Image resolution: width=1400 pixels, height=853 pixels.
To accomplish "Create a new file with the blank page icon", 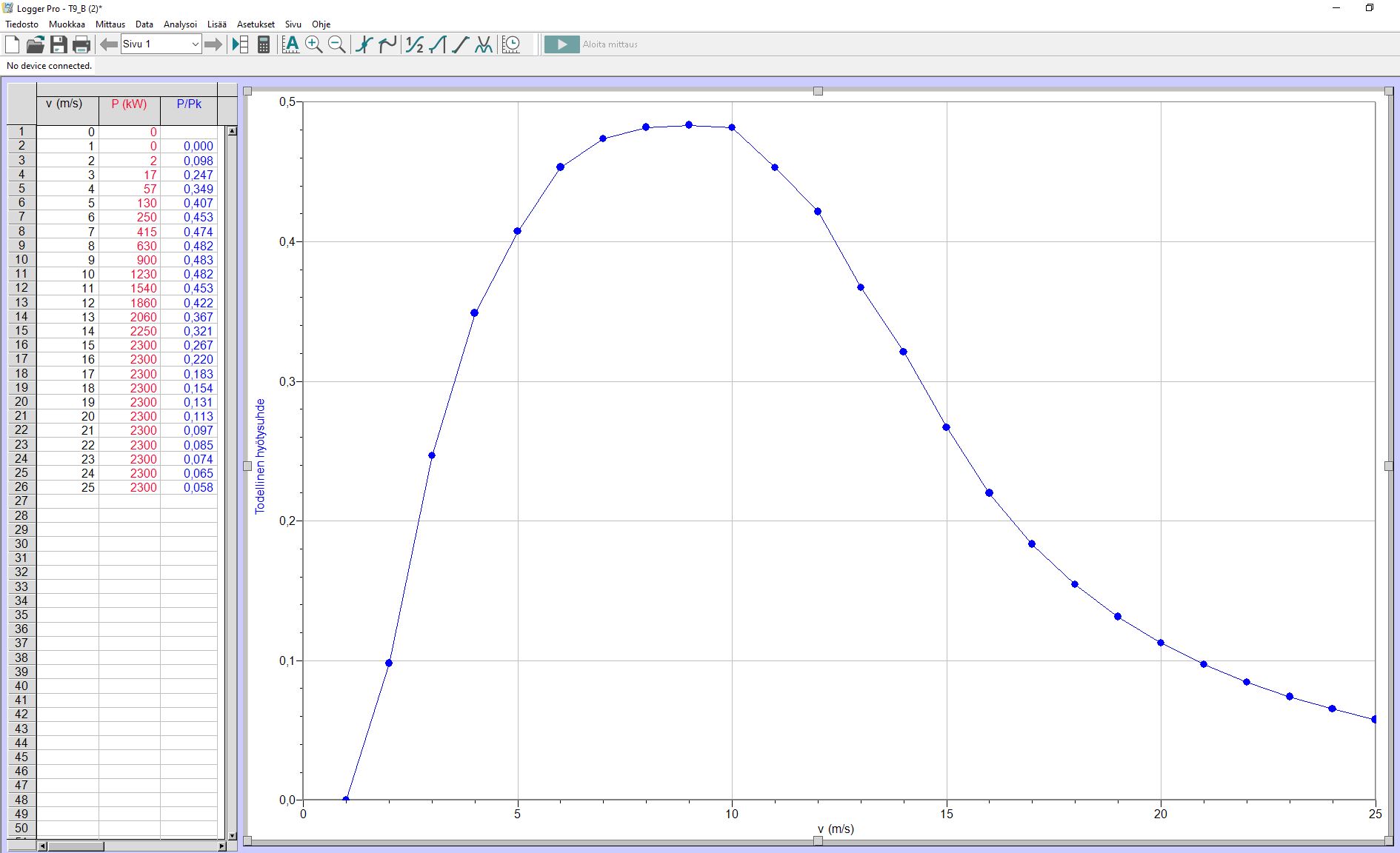I will (x=13, y=44).
